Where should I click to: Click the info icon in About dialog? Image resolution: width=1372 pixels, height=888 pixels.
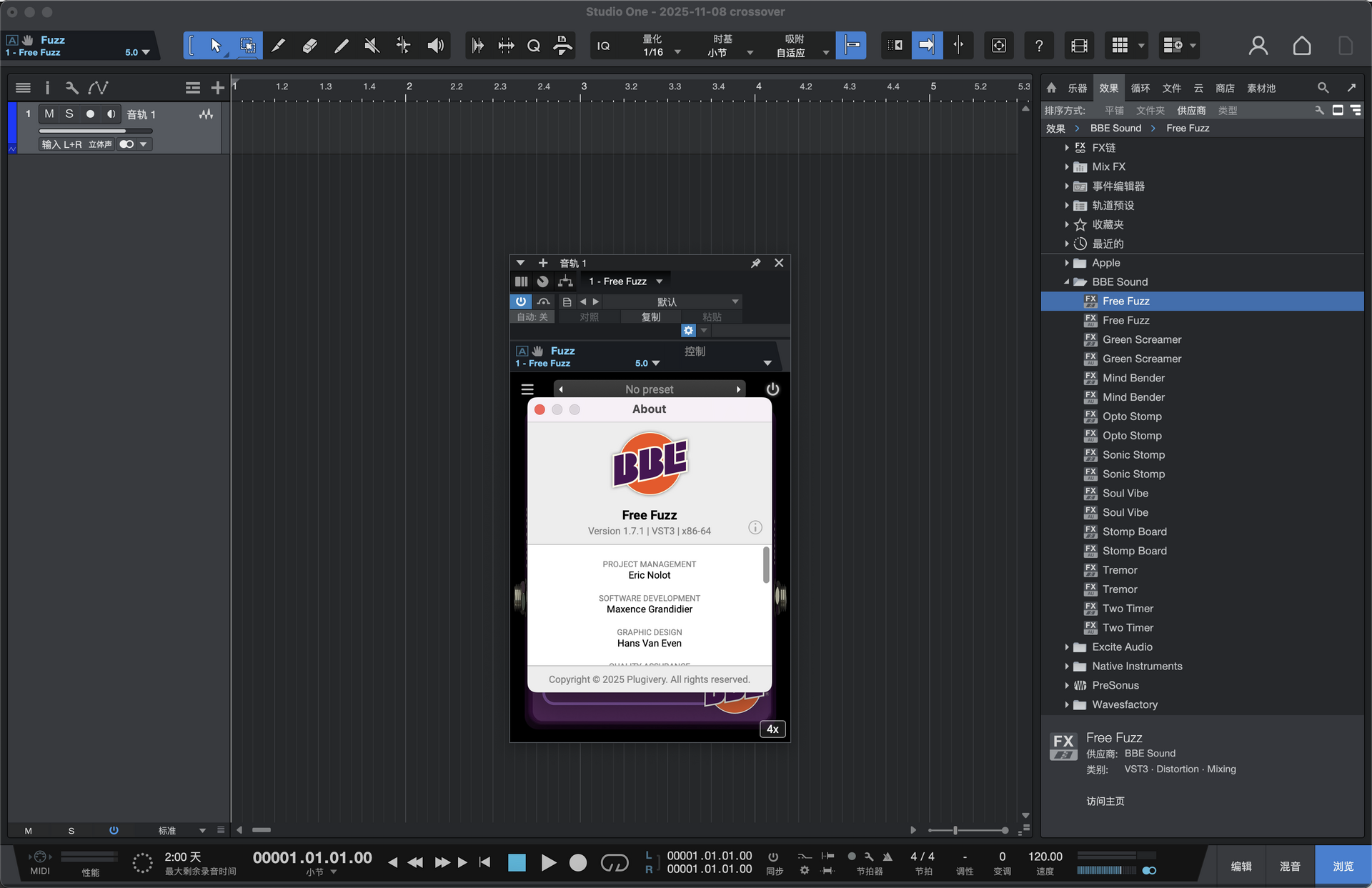click(x=755, y=528)
